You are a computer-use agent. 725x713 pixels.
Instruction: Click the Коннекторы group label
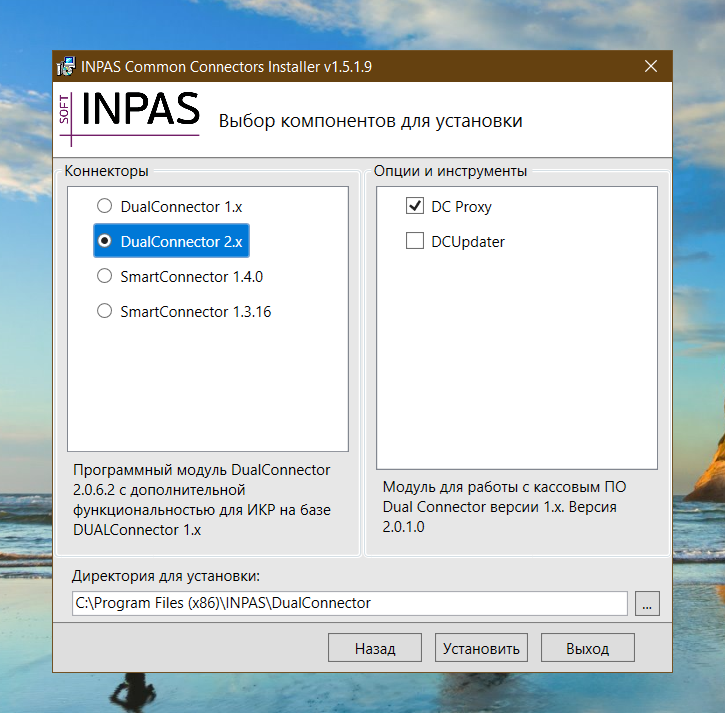click(x=107, y=171)
